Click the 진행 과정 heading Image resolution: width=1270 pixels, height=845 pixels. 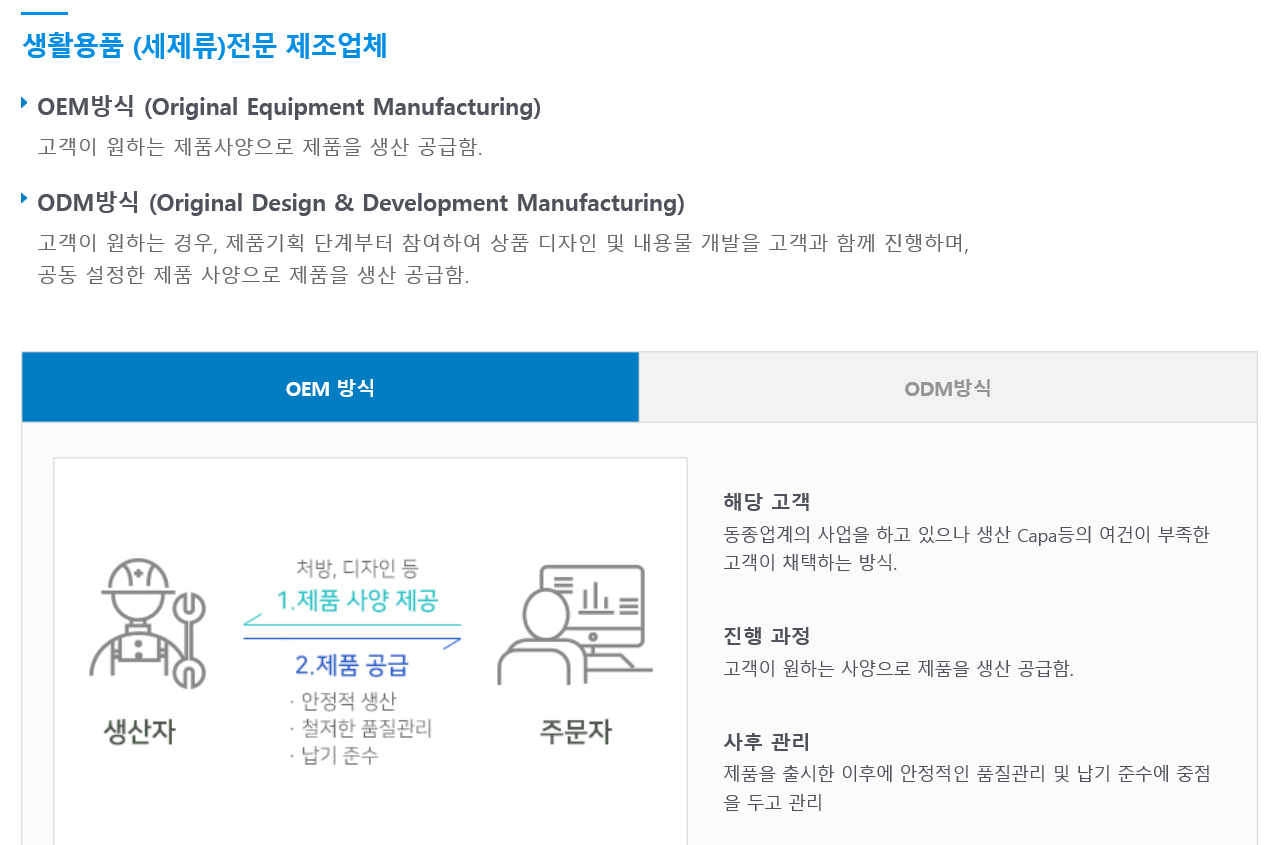(x=766, y=636)
